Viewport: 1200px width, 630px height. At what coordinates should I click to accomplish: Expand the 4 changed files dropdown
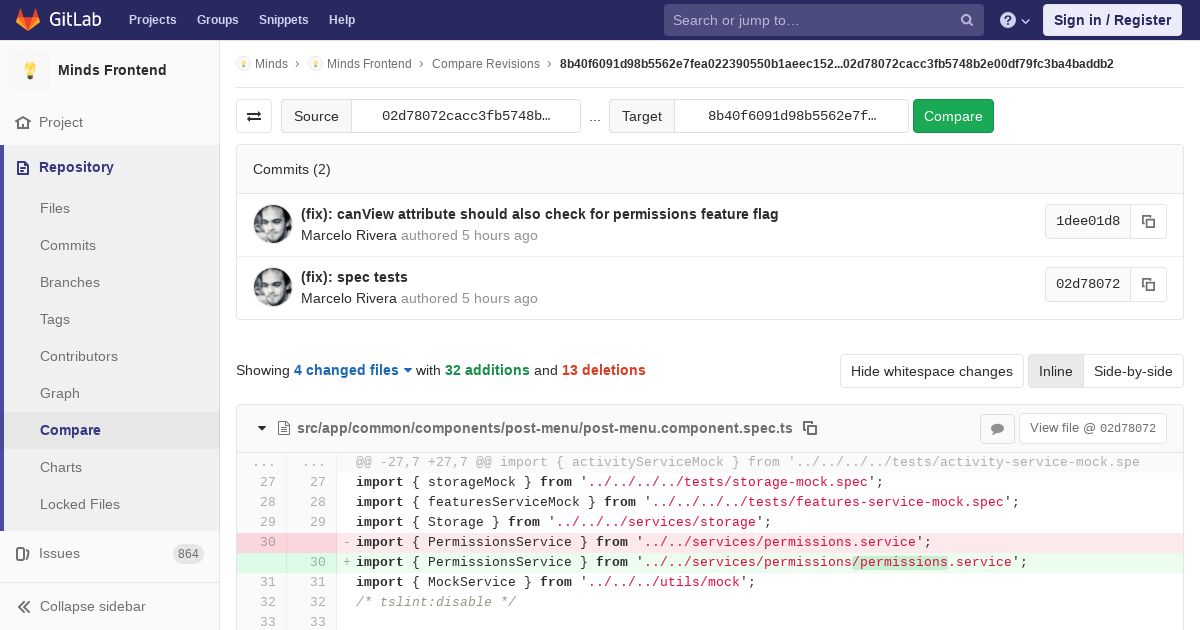(x=353, y=370)
